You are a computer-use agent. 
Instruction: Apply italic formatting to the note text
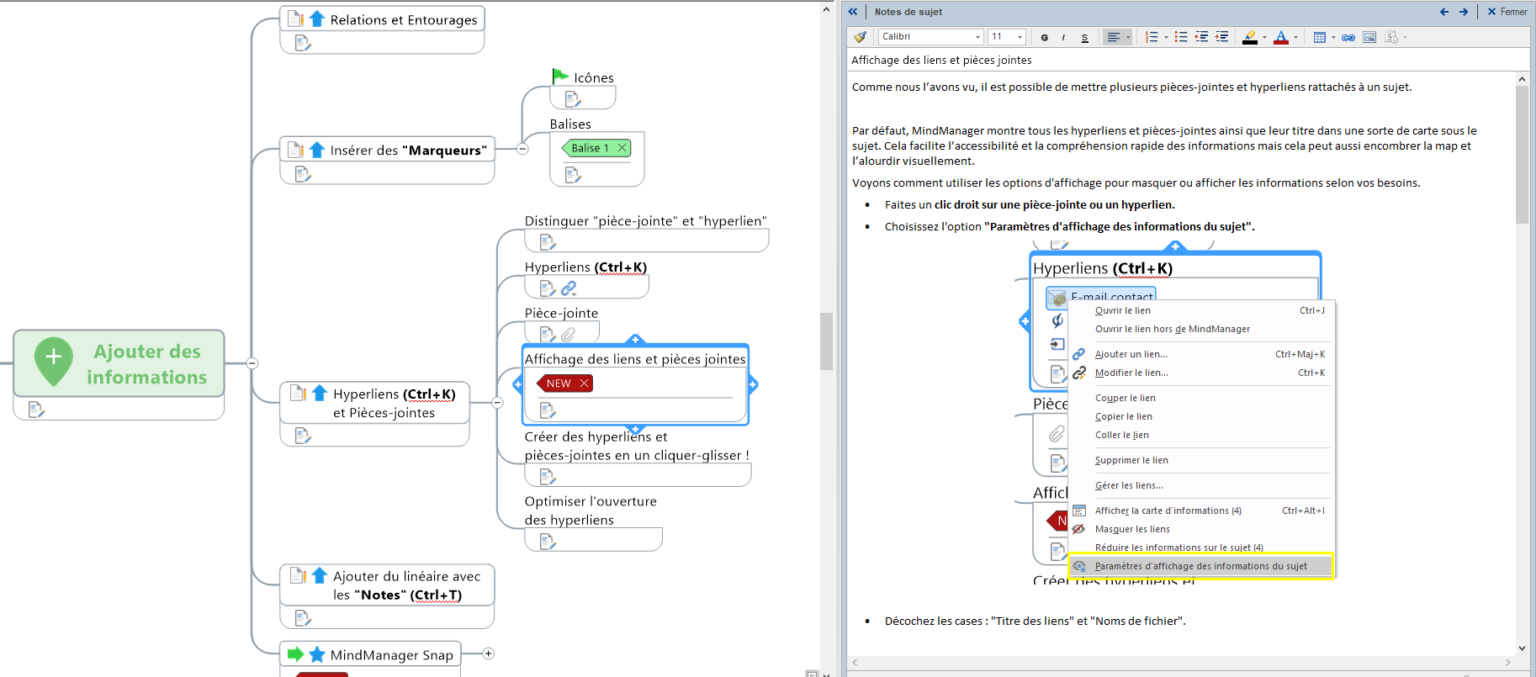pyautogui.click(x=1064, y=36)
